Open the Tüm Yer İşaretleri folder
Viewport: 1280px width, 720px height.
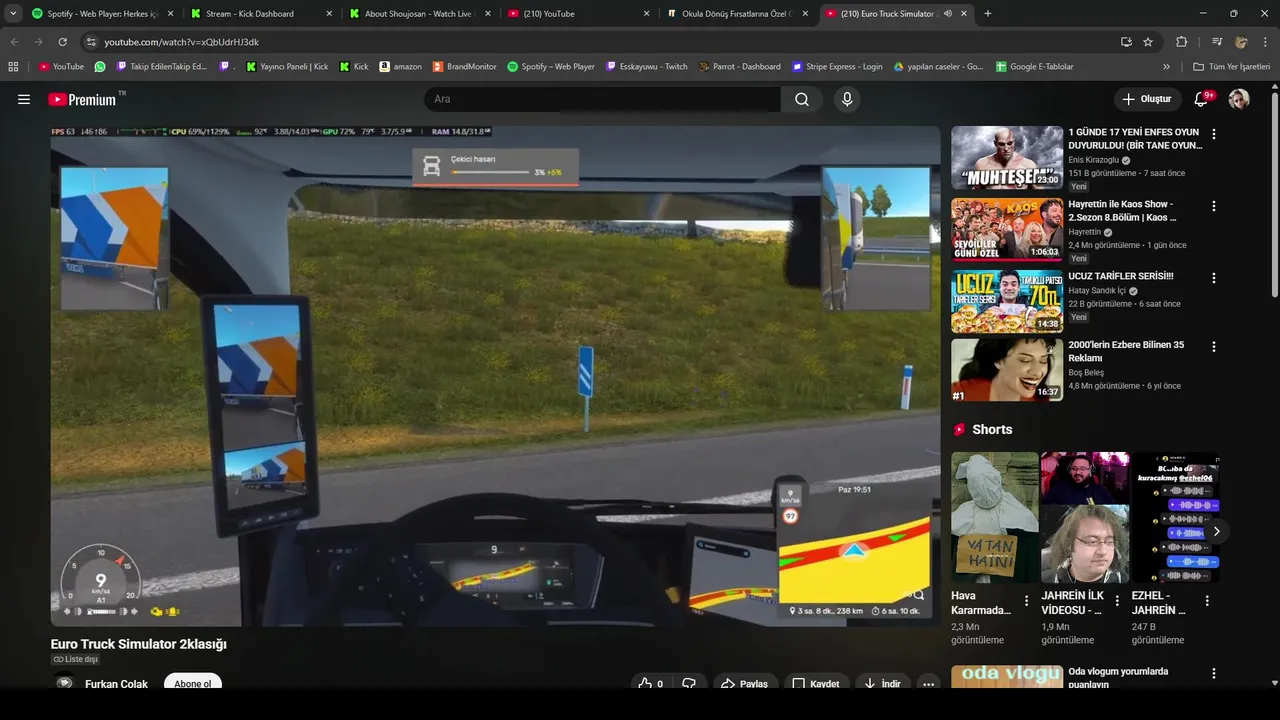pyautogui.click(x=1232, y=66)
